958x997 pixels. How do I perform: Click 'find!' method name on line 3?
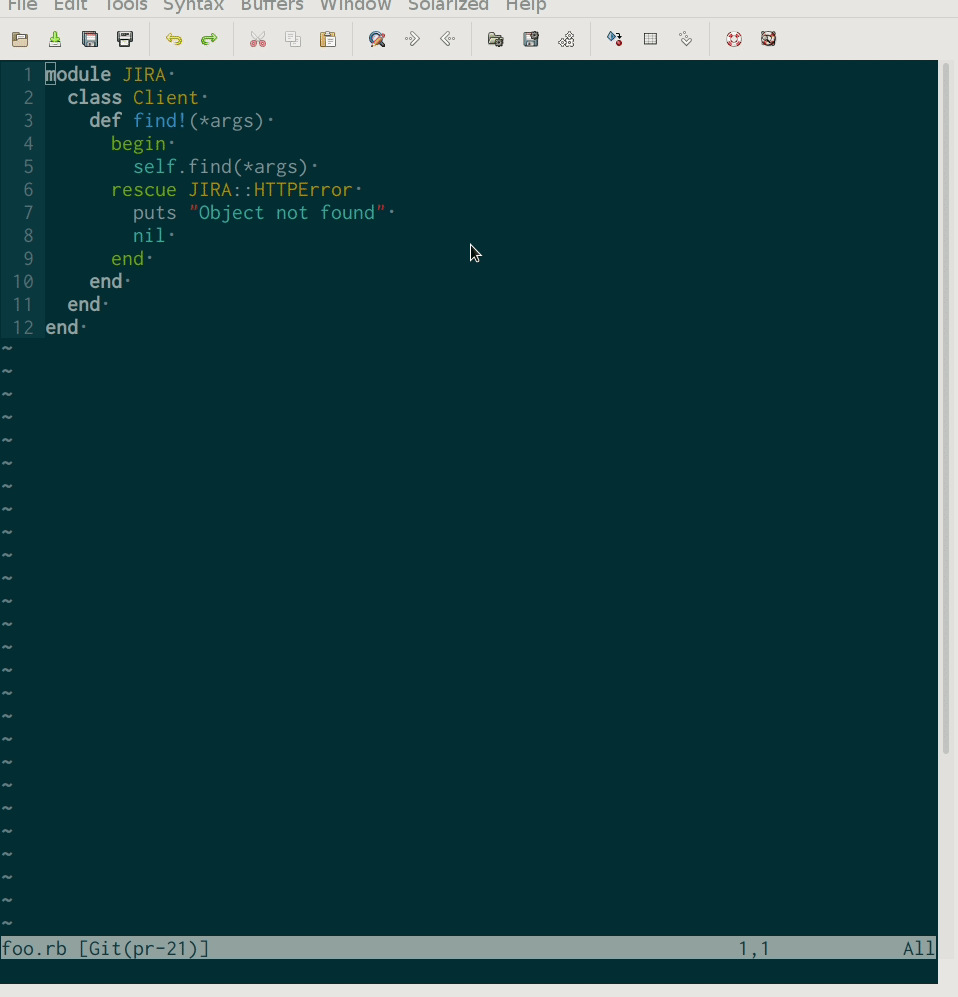pyautogui.click(x=160, y=120)
